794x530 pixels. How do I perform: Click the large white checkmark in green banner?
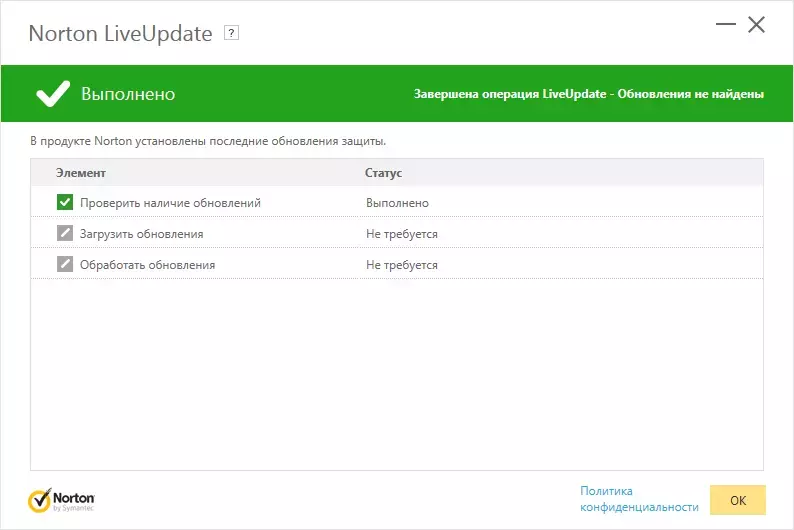53,94
